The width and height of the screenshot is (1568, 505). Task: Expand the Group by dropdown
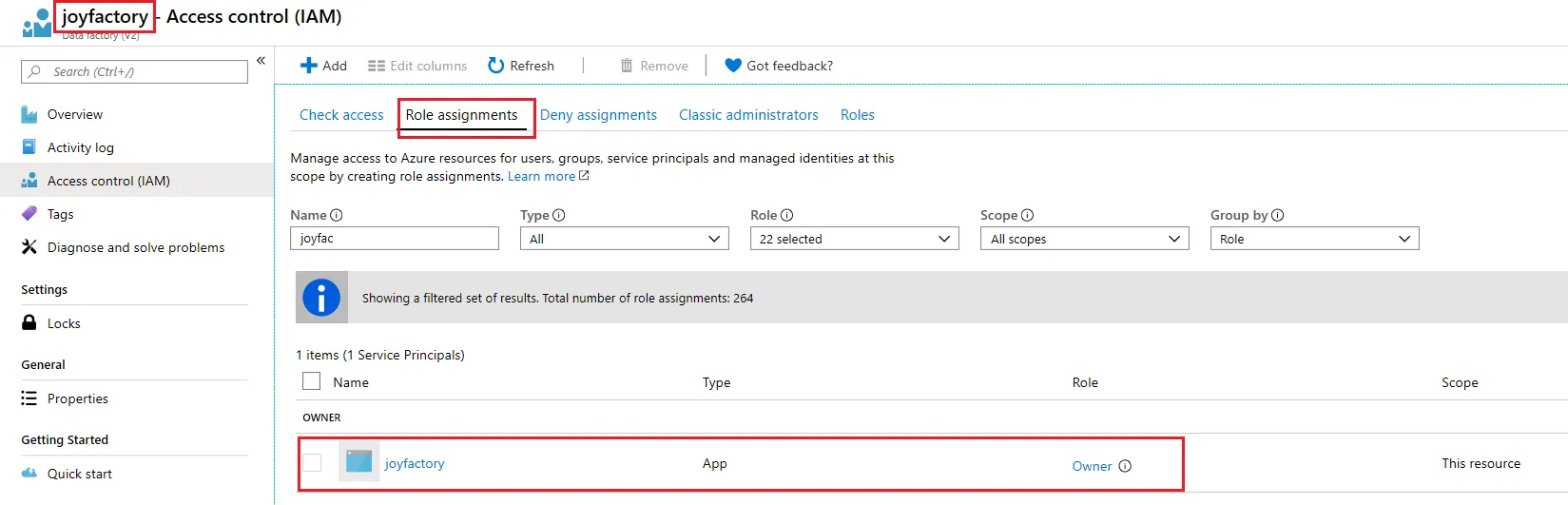click(1314, 239)
